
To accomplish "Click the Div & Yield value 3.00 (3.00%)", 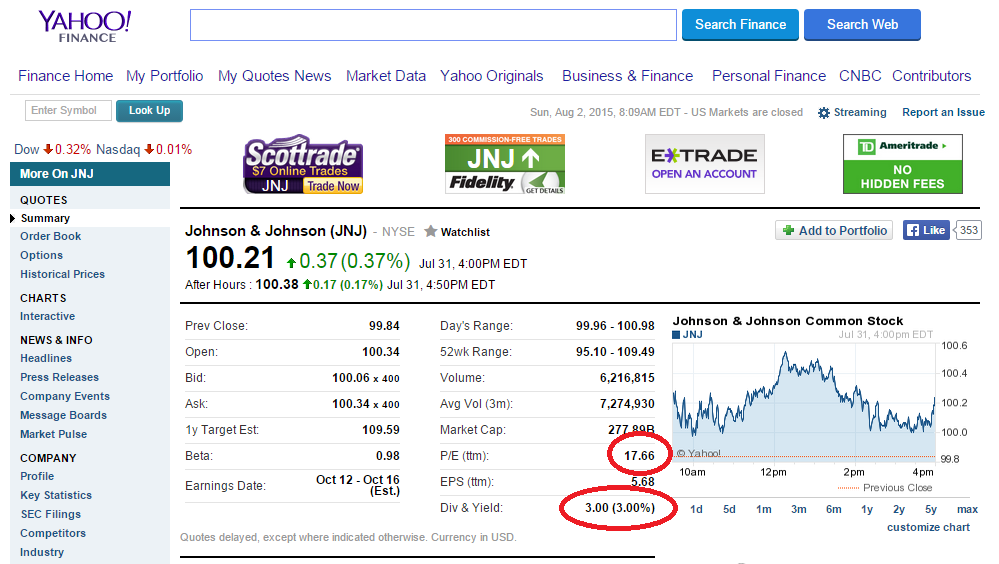I will coord(620,508).
